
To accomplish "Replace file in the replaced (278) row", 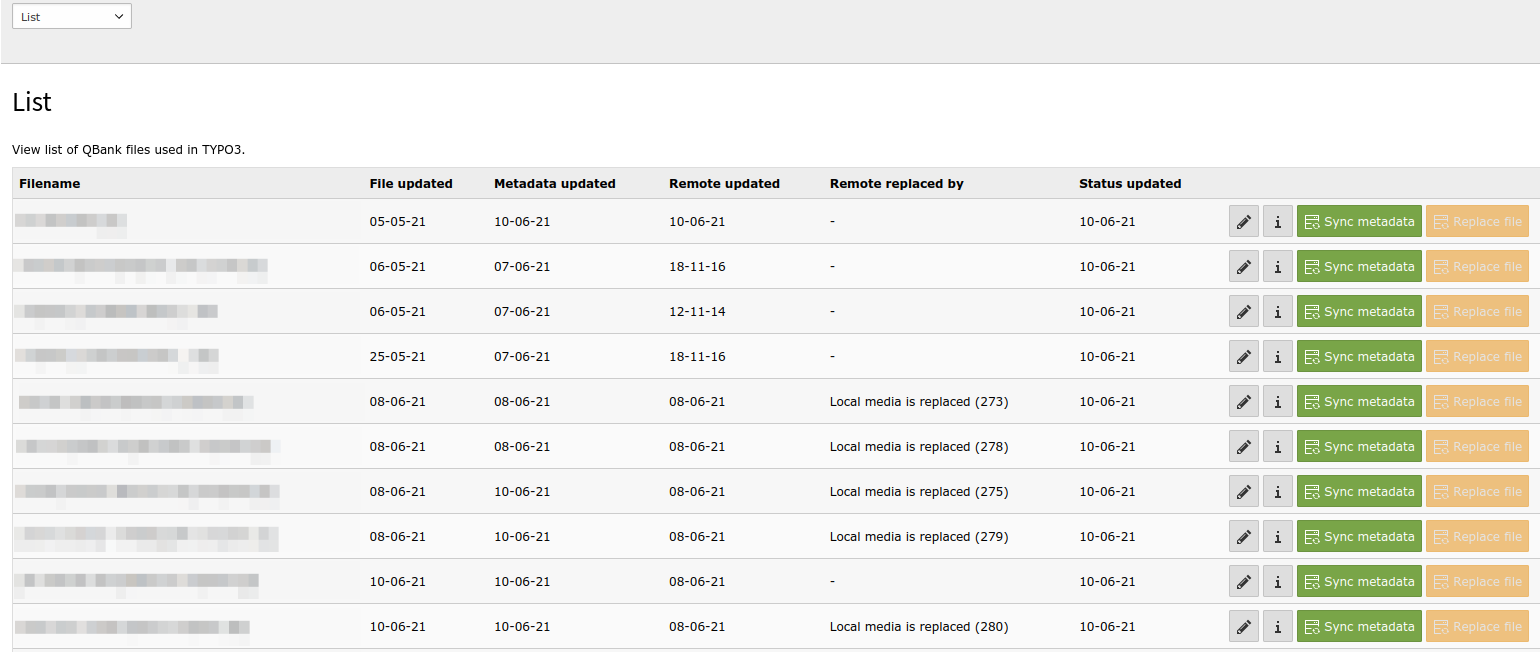I will (x=1477, y=447).
